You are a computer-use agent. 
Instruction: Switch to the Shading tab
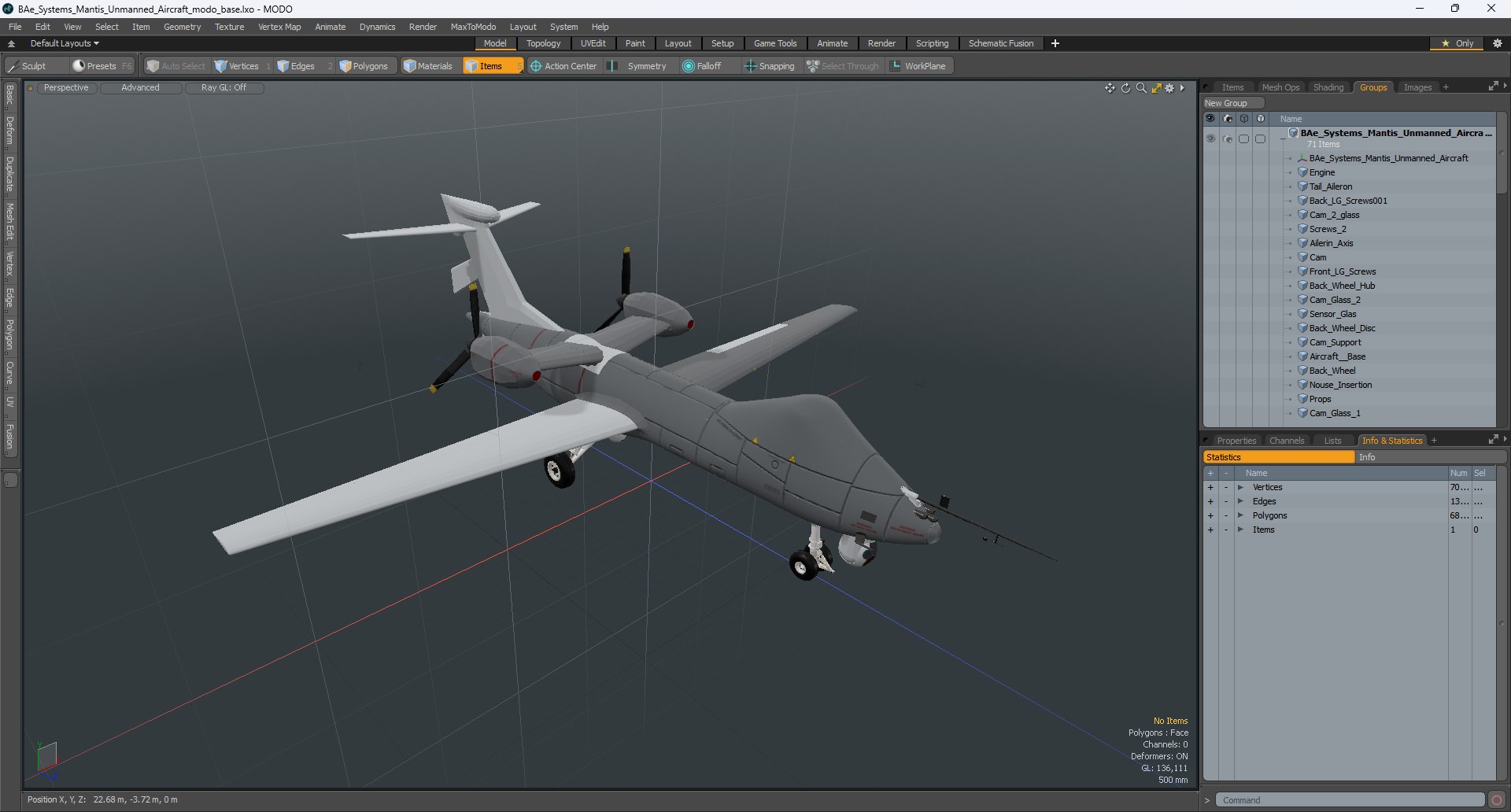click(x=1328, y=87)
